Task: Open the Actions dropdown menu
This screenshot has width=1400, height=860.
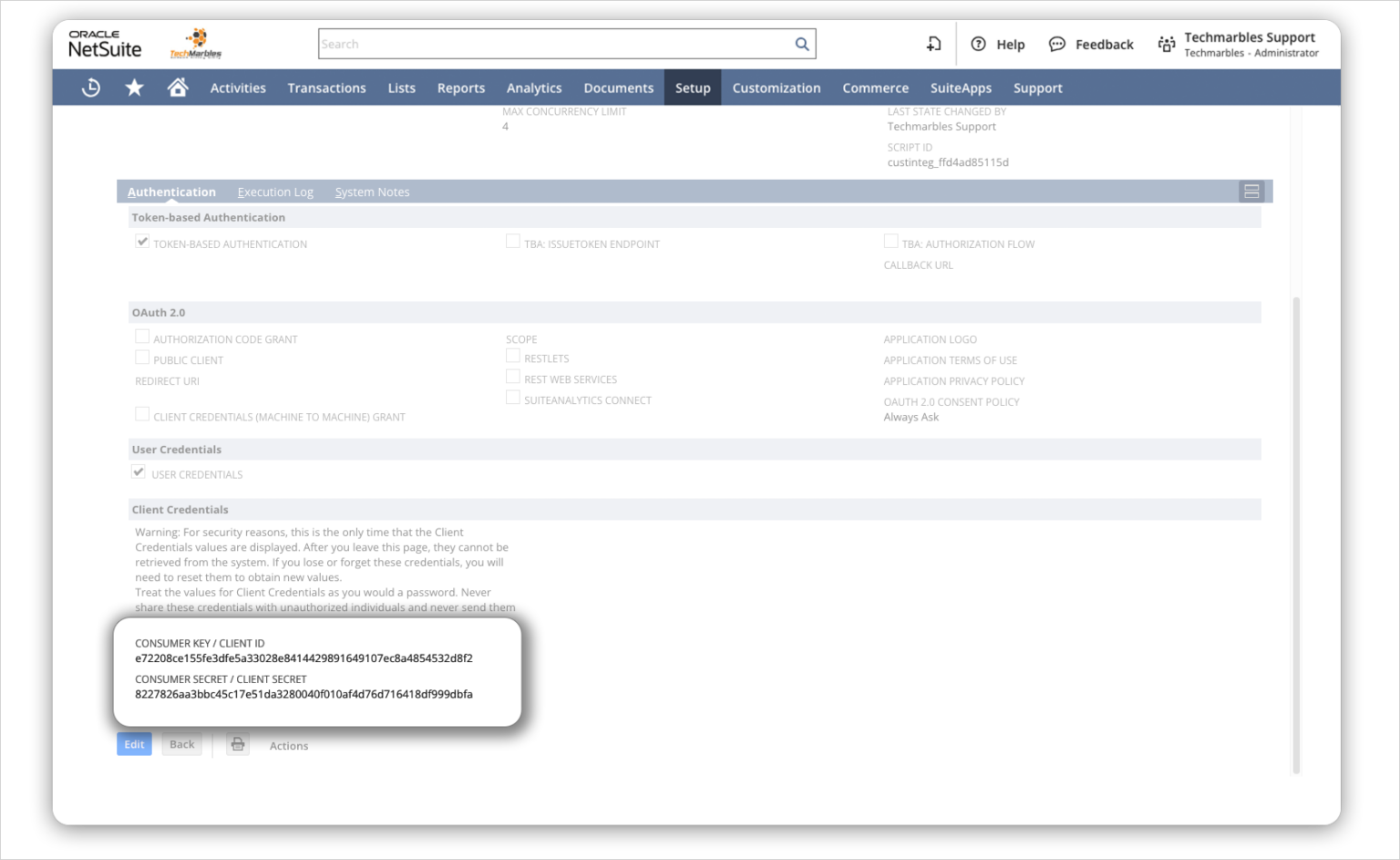Action: (x=289, y=745)
